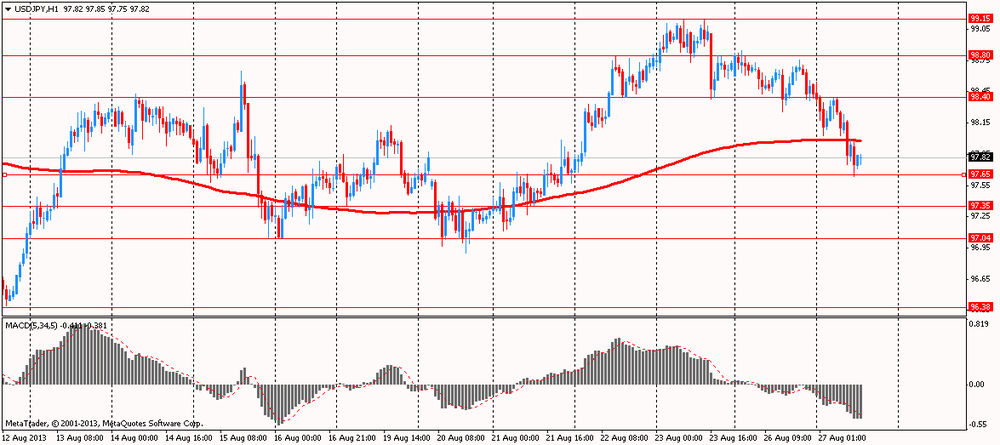This screenshot has height=445, width=1000.
Task: Click the triangle arrow beside USDJPY,H1 title
Action: click(x=8, y=8)
